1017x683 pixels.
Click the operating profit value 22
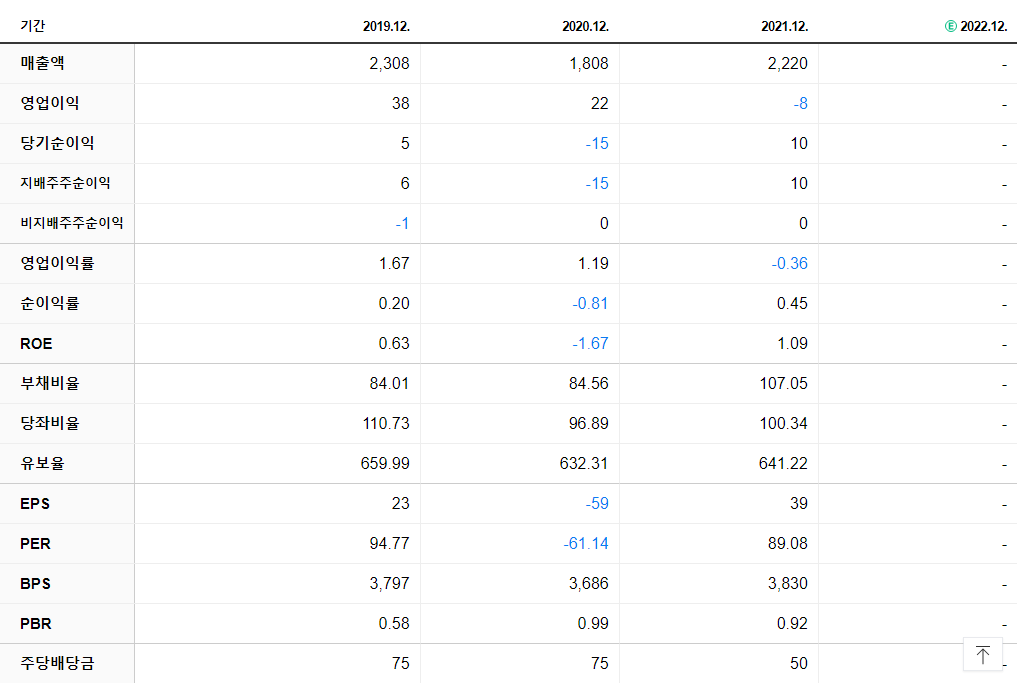pos(599,104)
